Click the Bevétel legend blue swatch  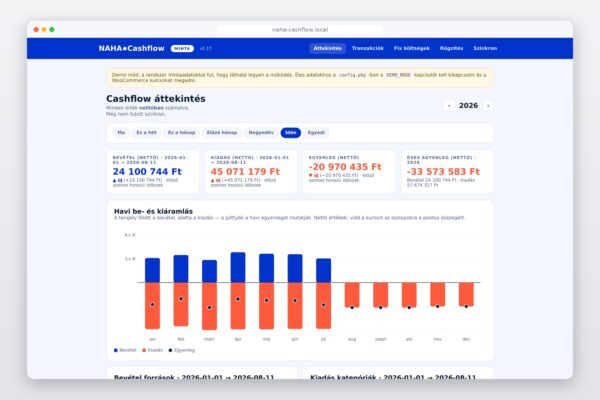pos(116,350)
